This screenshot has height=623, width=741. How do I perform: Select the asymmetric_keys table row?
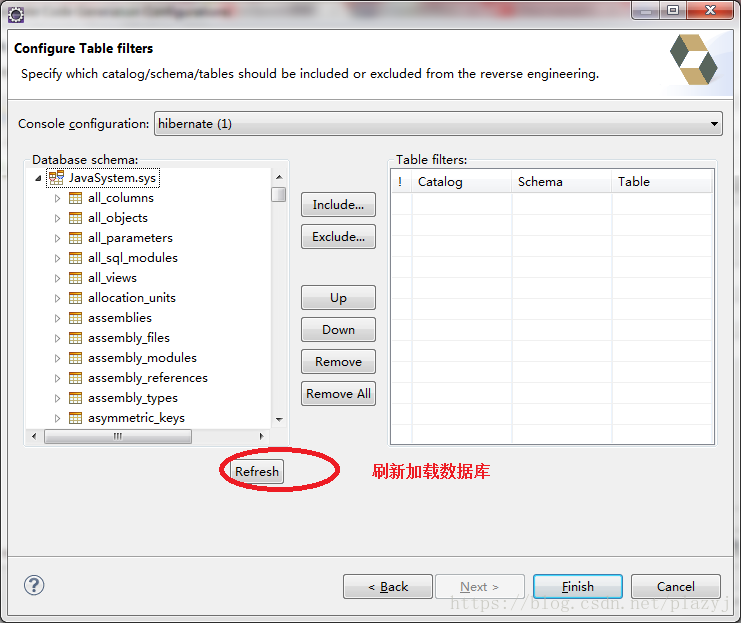(x=137, y=418)
